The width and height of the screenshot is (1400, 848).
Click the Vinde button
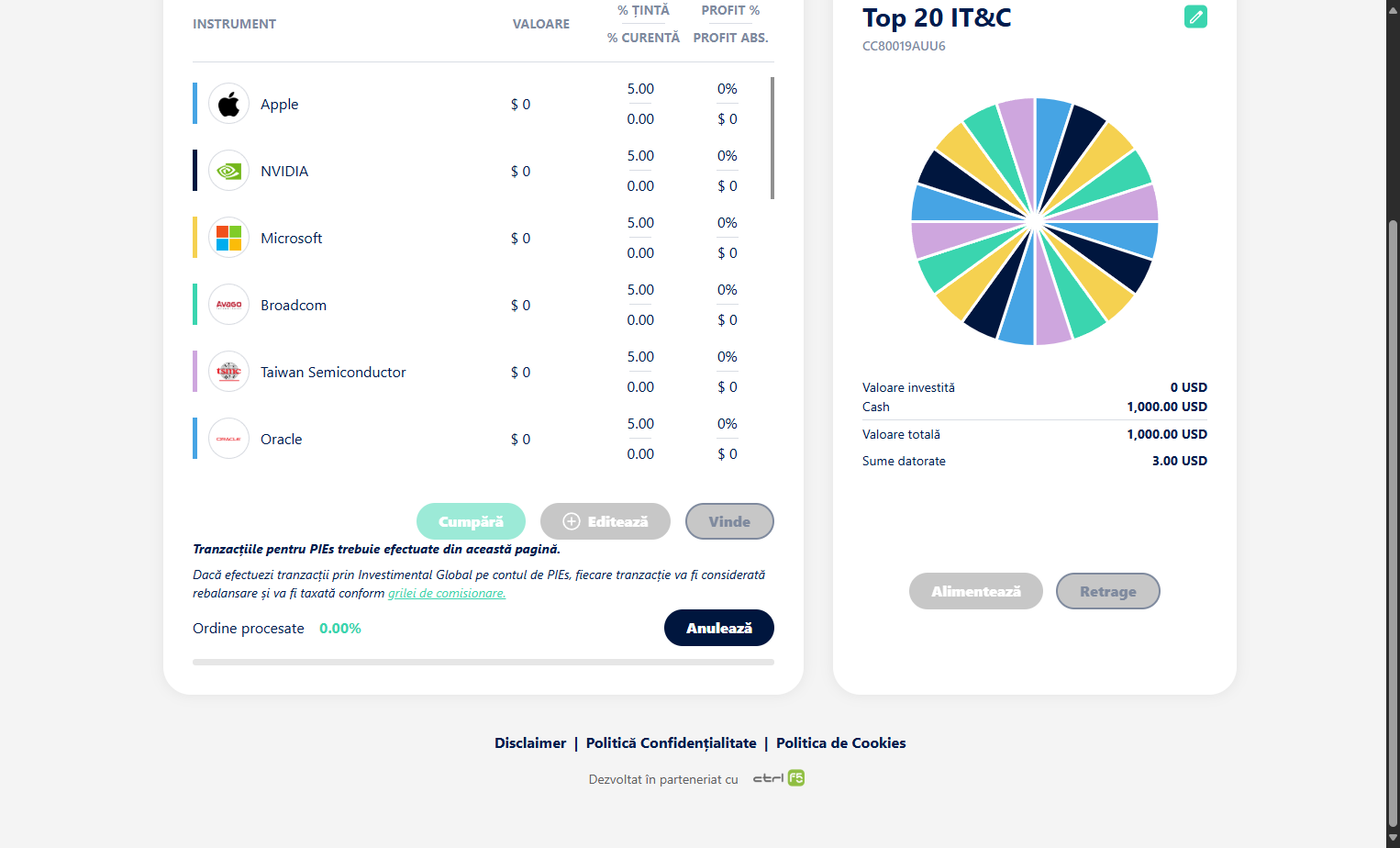pos(729,521)
